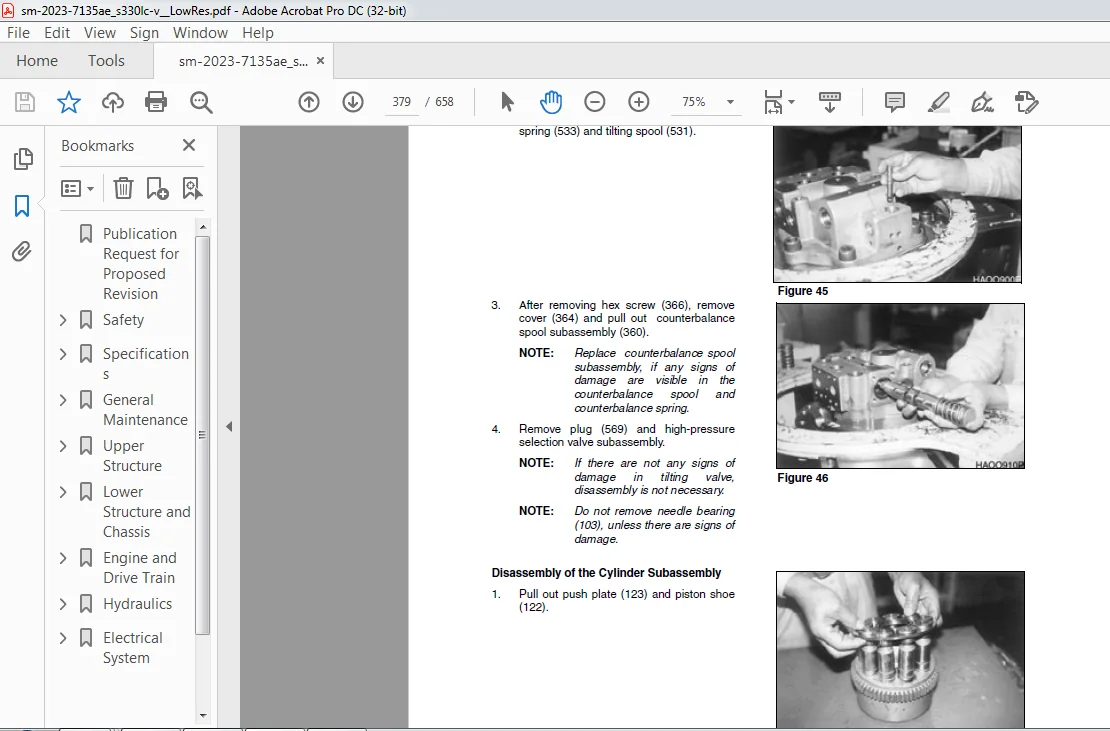Open the find text magnifier

201,102
